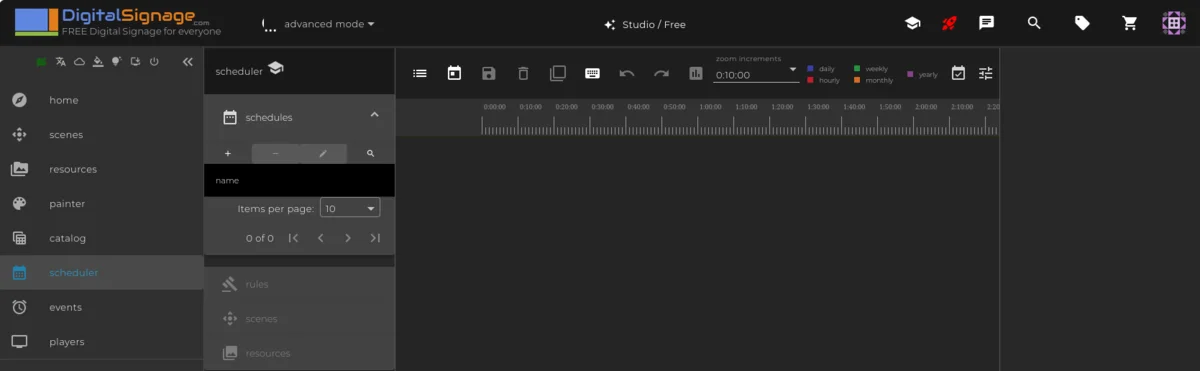The width and height of the screenshot is (1200, 371).
Task: Click the duplicate copy toolbar icon
Action: point(558,73)
